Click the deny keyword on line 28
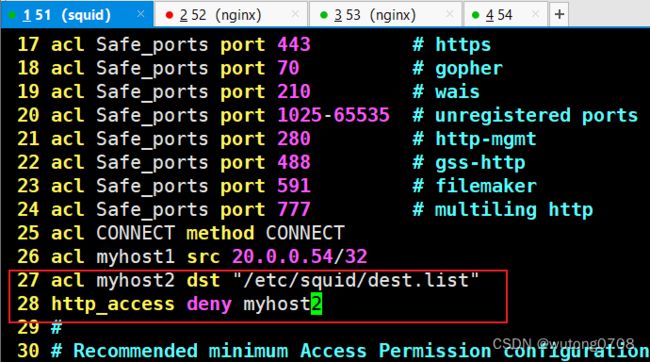Viewport: 650px width, 362px height. point(209,304)
